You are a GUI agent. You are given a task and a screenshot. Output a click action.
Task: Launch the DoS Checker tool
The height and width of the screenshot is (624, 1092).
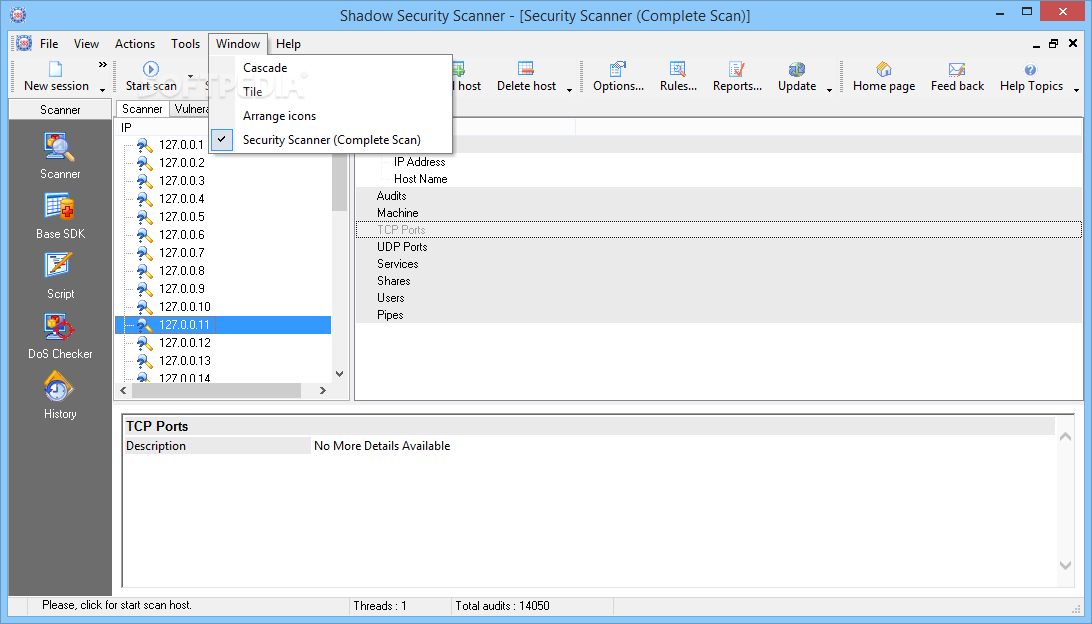[60, 327]
